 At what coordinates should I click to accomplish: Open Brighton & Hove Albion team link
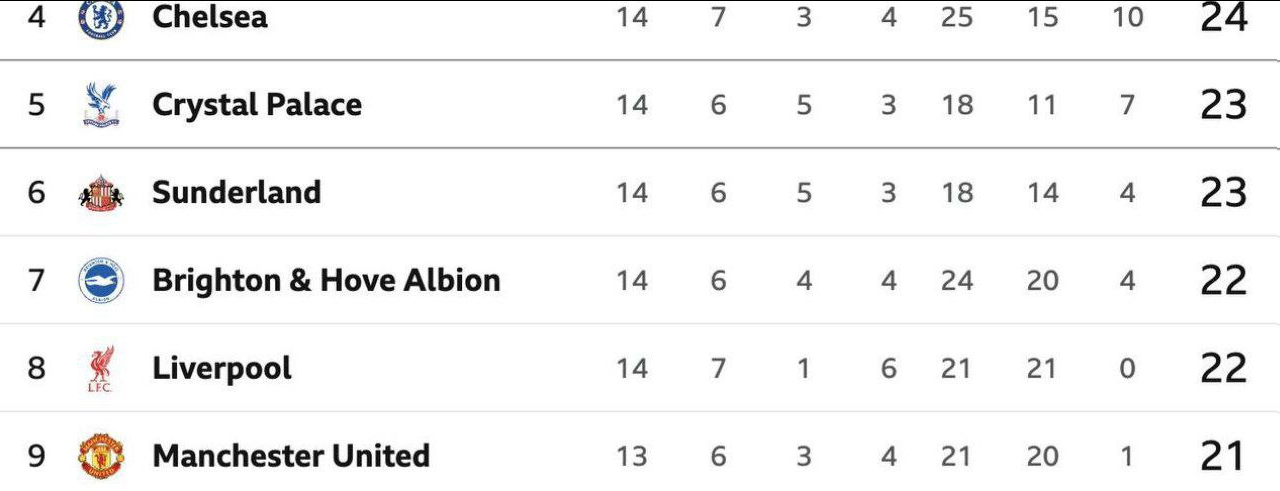tap(326, 281)
